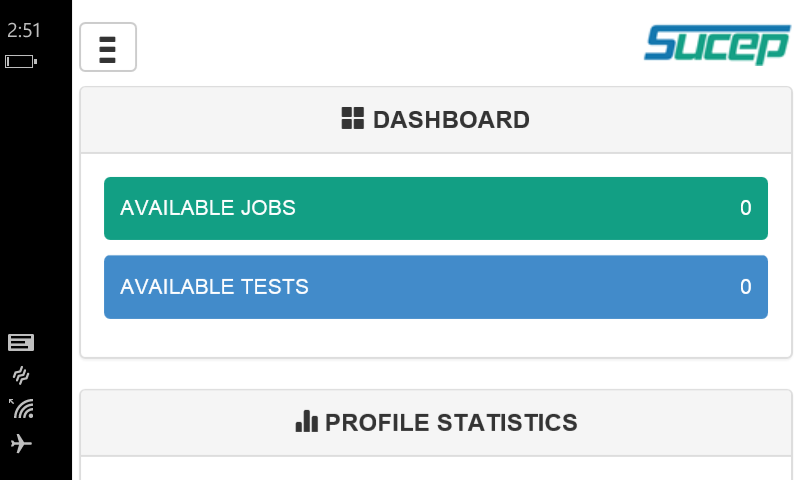Tap the vibrate status icon

[21, 375]
